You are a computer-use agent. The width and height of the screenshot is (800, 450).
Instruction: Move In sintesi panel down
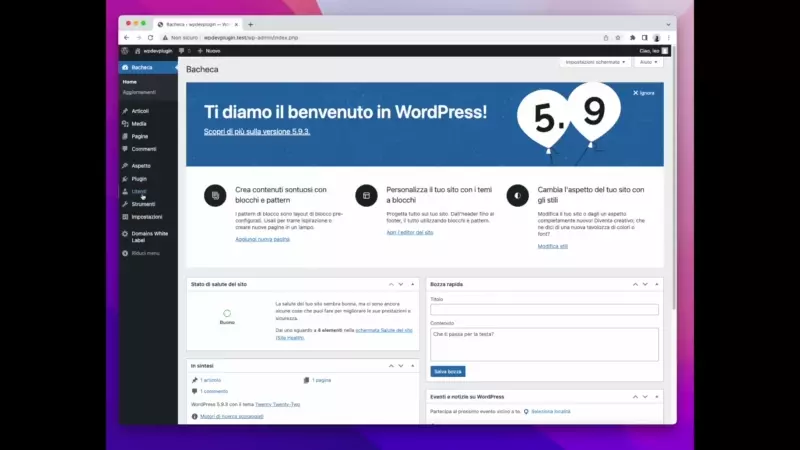[401, 366]
